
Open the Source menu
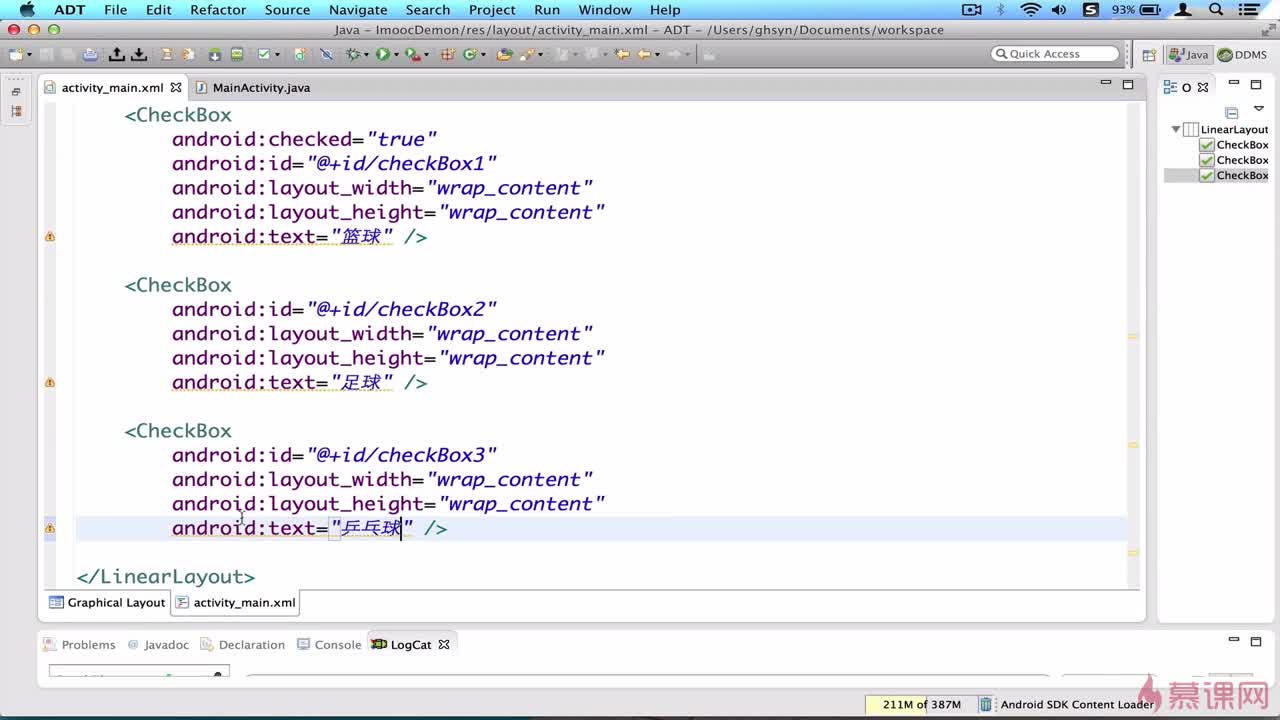point(287,10)
